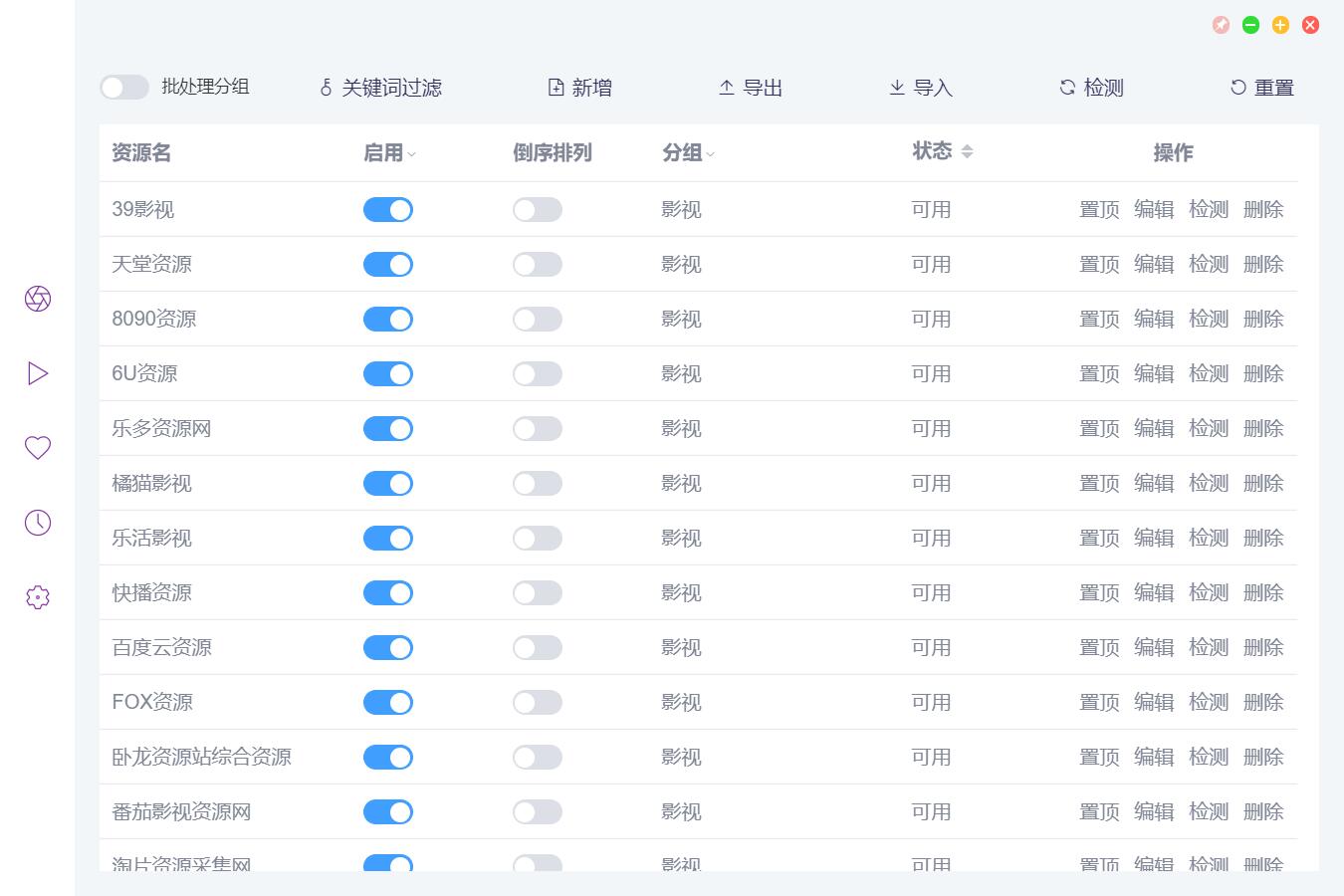Click 置顶 for 乐多资源网 row
This screenshot has width=1344, height=896.
(x=1099, y=428)
